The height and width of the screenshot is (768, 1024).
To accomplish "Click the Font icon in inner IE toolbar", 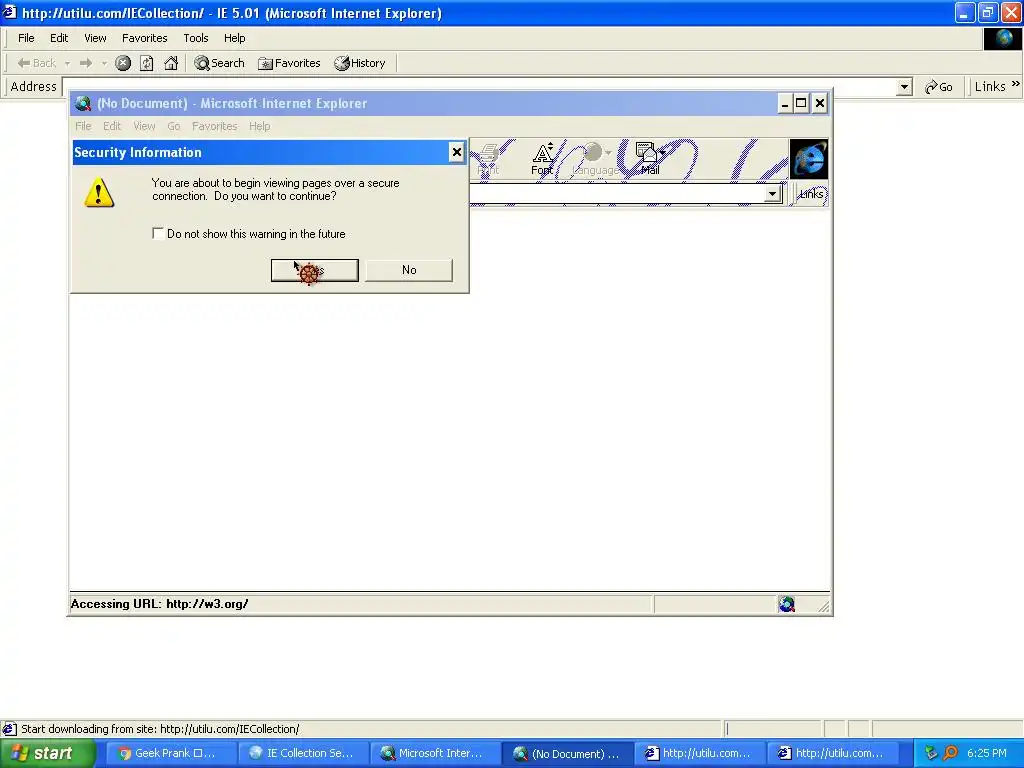I will (542, 159).
